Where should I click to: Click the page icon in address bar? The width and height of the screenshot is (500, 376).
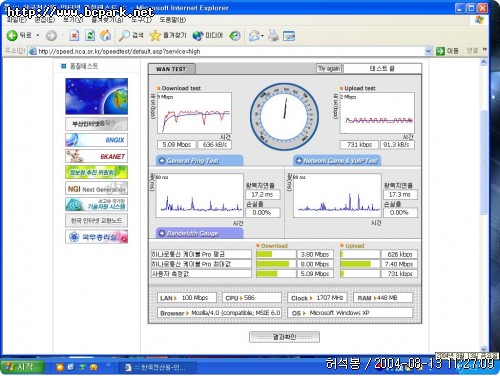(32, 51)
